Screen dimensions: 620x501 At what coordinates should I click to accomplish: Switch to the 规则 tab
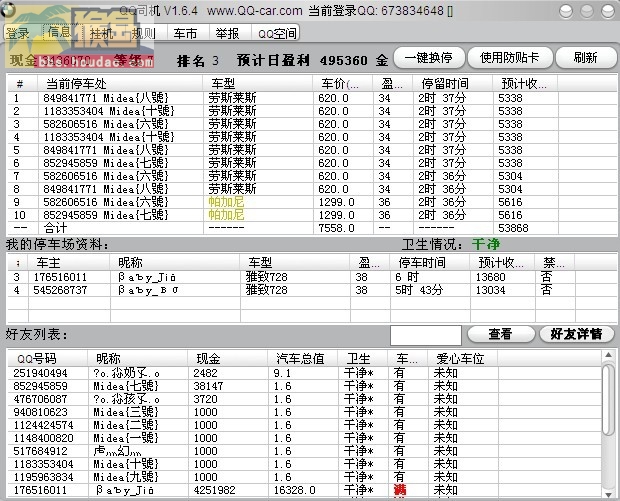click(x=145, y=33)
